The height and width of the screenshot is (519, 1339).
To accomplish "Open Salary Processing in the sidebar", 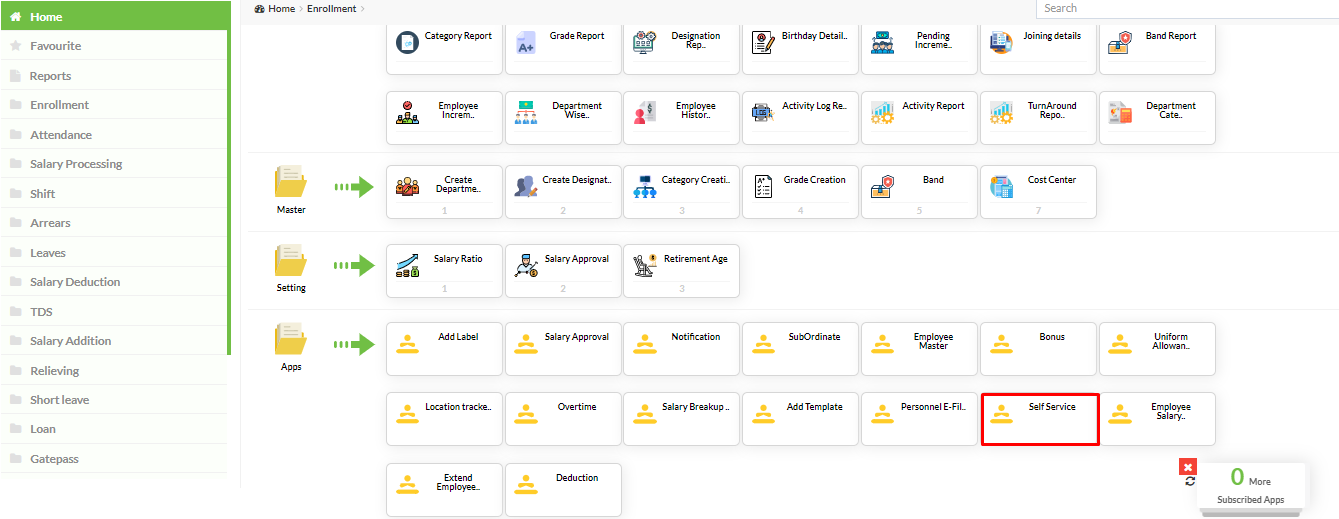I will click(x=114, y=164).
